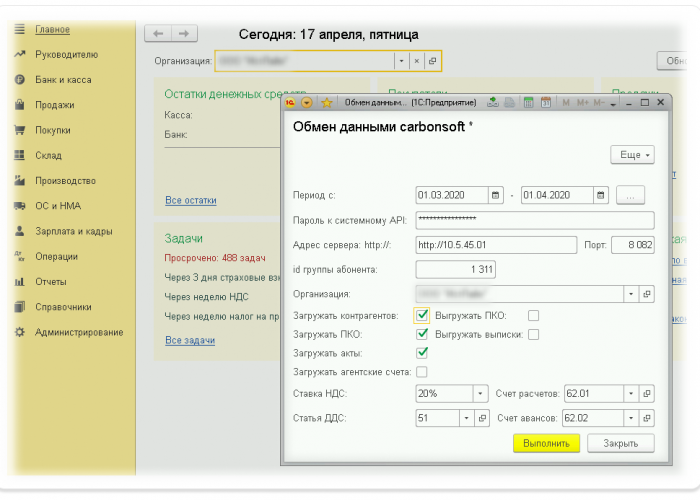The height and width of the screenshot is (500, 700).
Task: Open the main window Организация record
Action: [x=432, y=61]
